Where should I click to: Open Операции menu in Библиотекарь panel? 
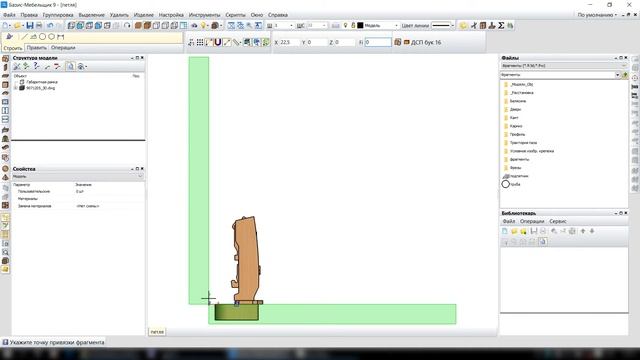click(532, 221)
